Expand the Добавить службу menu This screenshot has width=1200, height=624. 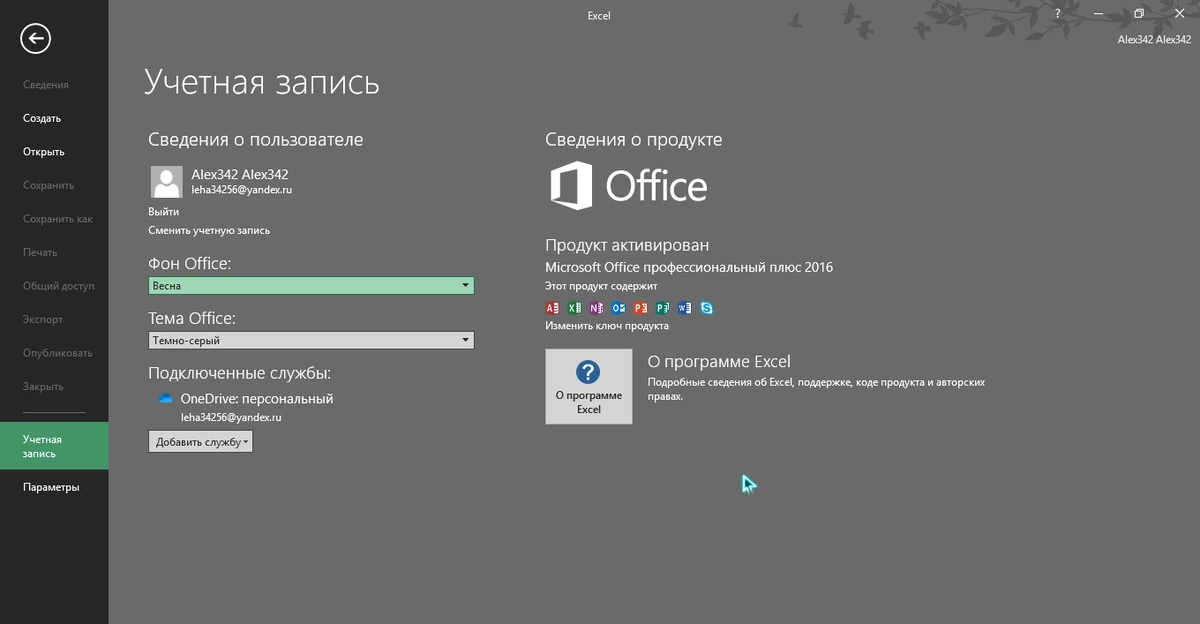point(200,441)
